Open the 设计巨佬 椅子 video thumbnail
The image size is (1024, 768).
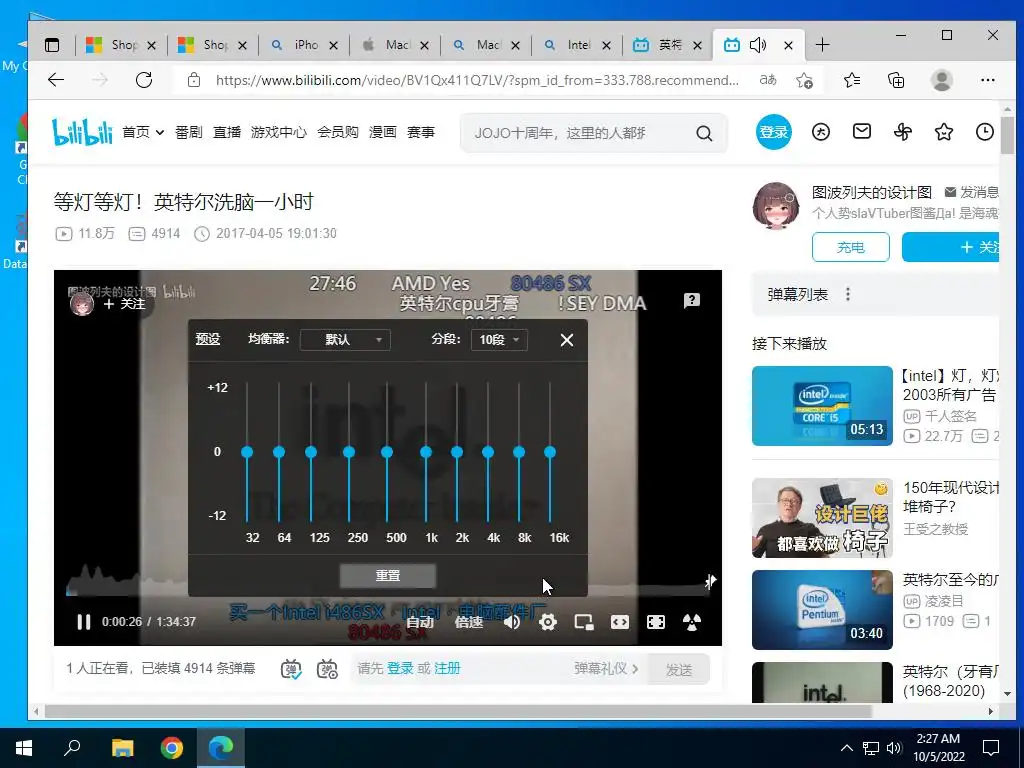(822, 518)
